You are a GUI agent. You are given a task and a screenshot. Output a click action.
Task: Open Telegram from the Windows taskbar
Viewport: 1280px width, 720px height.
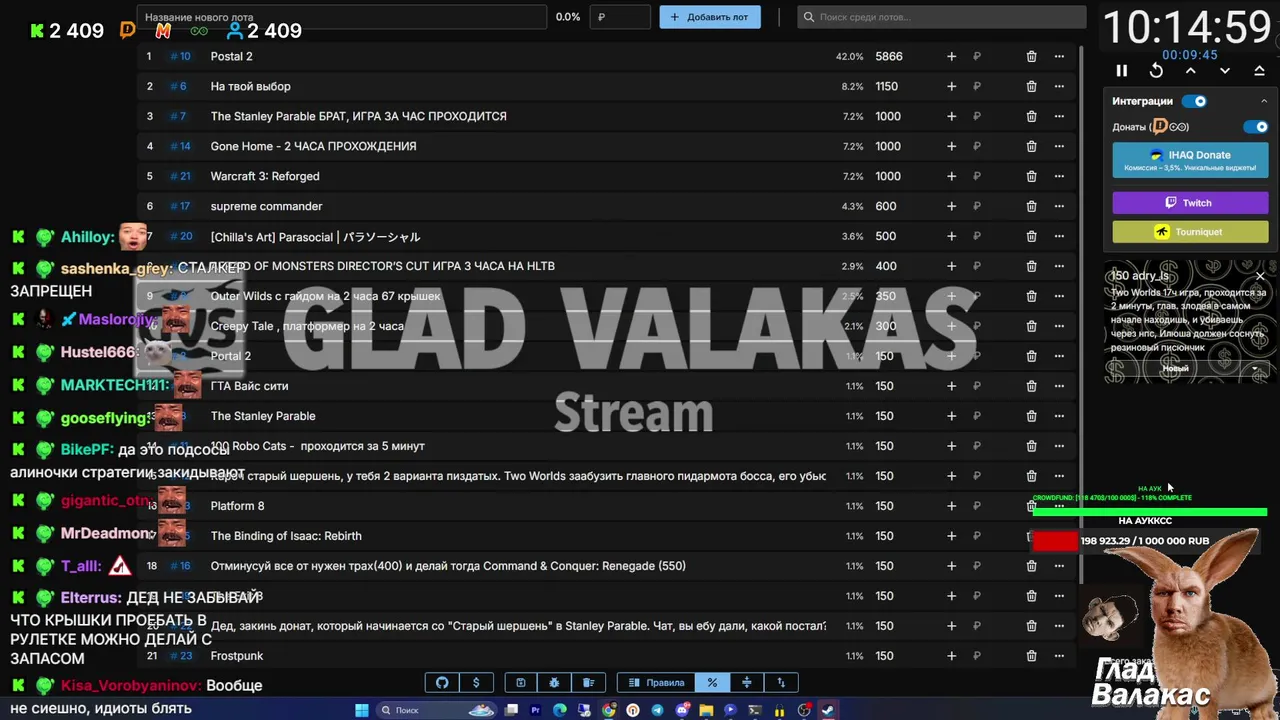[657, 710]
